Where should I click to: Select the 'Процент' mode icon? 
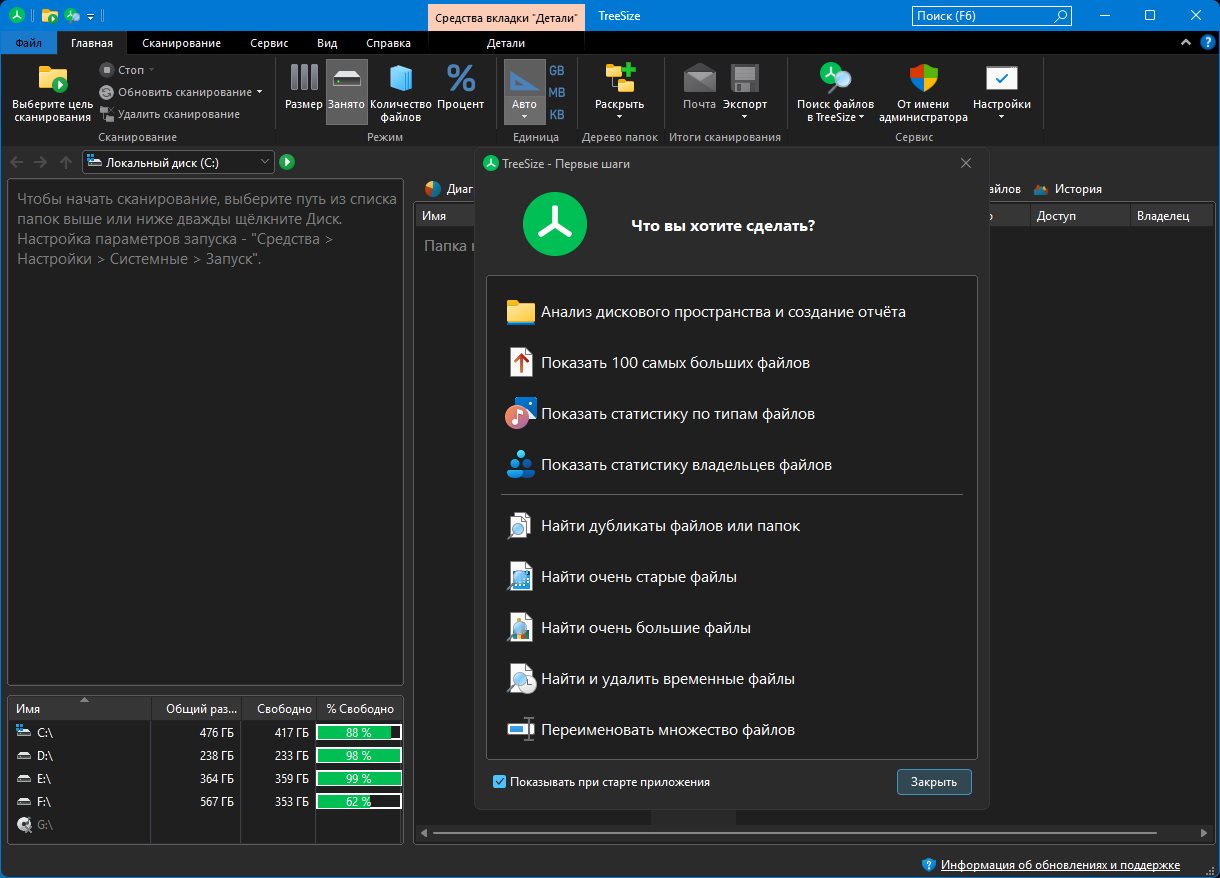click(x=460, y=79)
